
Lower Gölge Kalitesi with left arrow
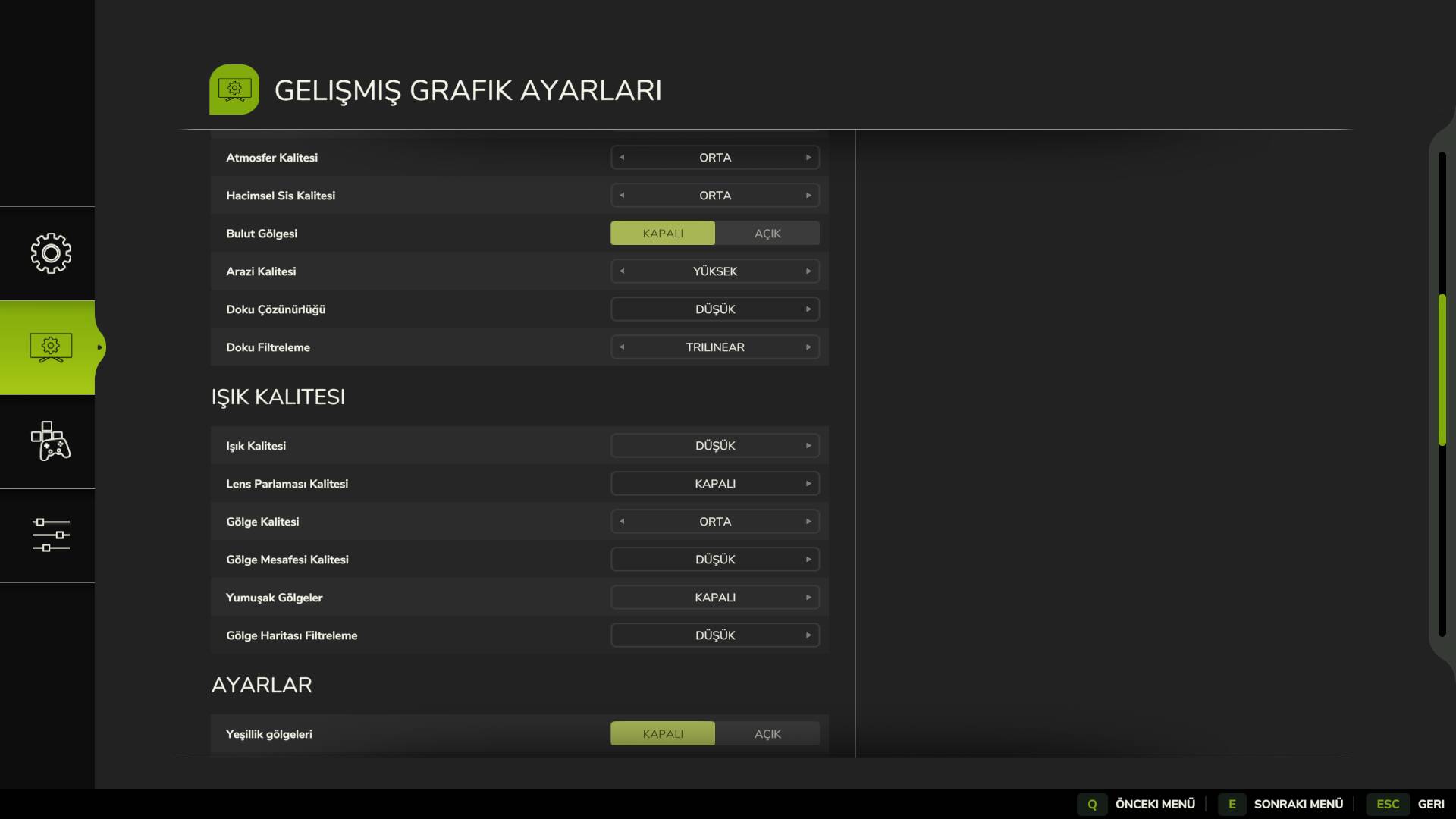[x=622, y=522]
